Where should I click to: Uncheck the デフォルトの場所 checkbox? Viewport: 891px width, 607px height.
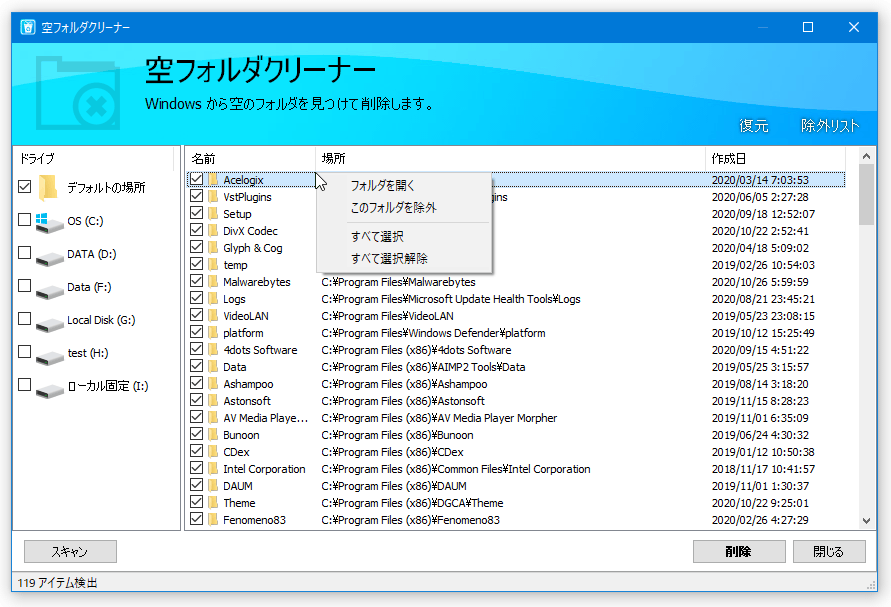(24, 186)
